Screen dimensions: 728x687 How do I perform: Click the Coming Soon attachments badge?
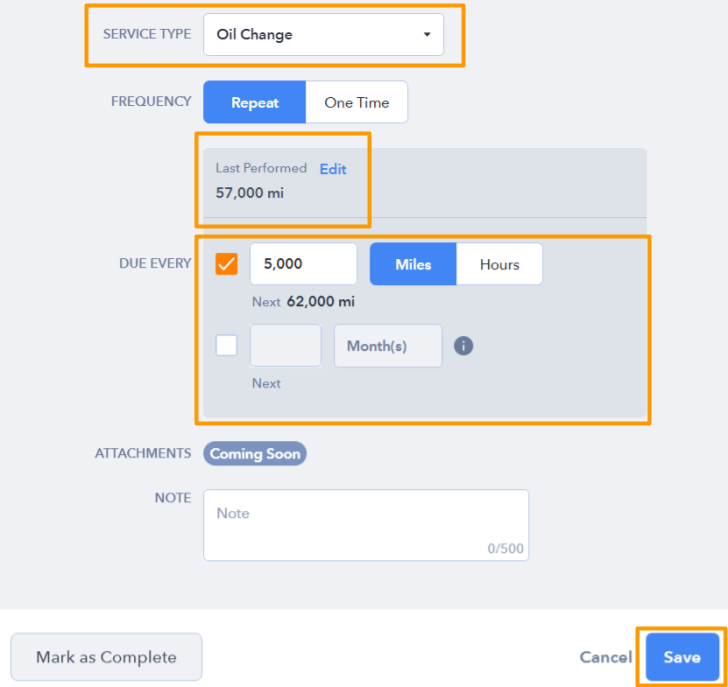tap(255, 454)
